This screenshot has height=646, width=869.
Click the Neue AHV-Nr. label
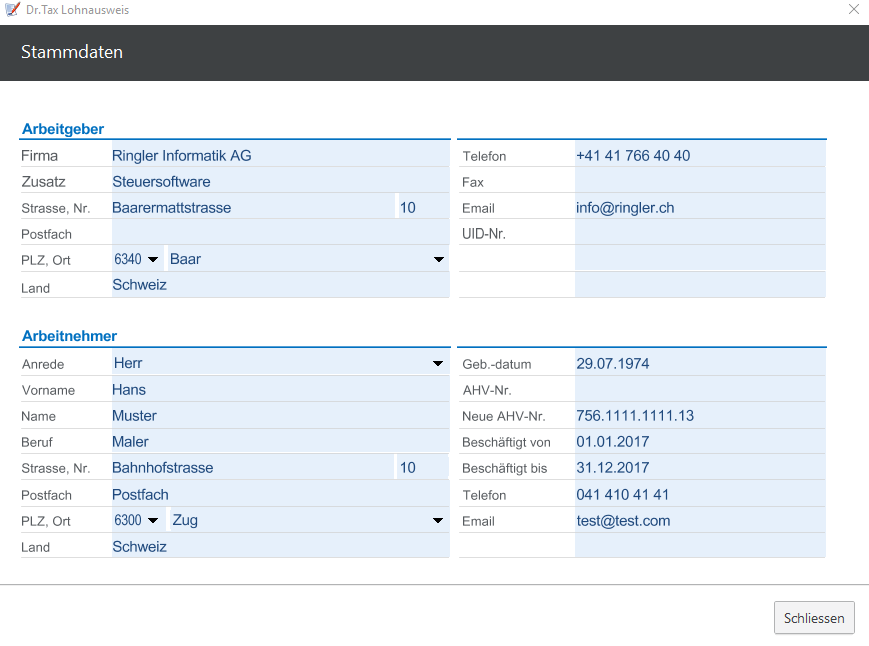(504, 416)
